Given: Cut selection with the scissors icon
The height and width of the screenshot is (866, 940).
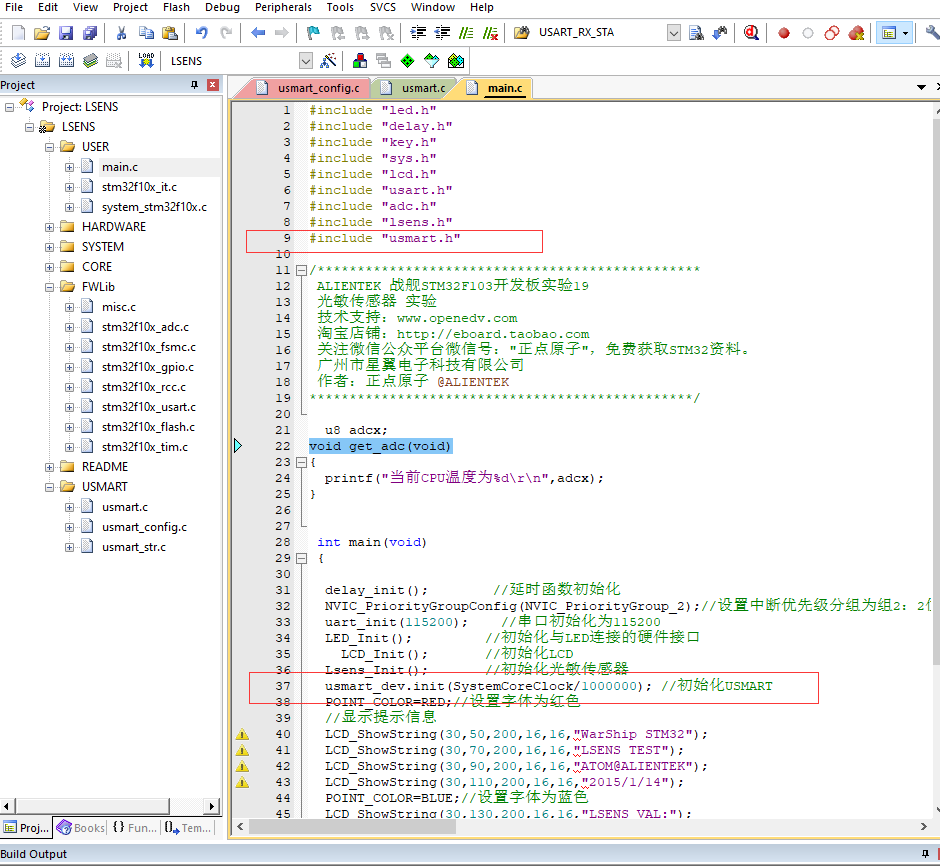Looking at the screenshot, I should point(122,33).
